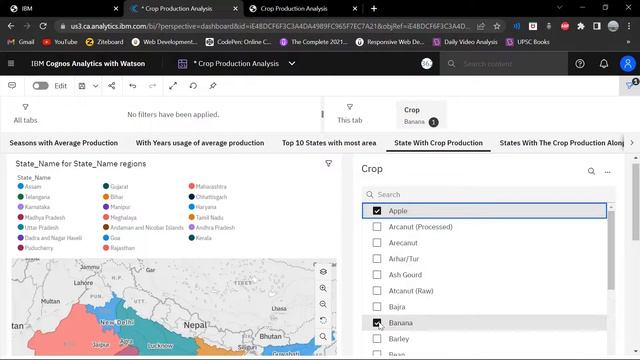Expand the save options arrow
The height and width of the screenshot is (360, 640).
pyautogui.click(x=96, y=86)
